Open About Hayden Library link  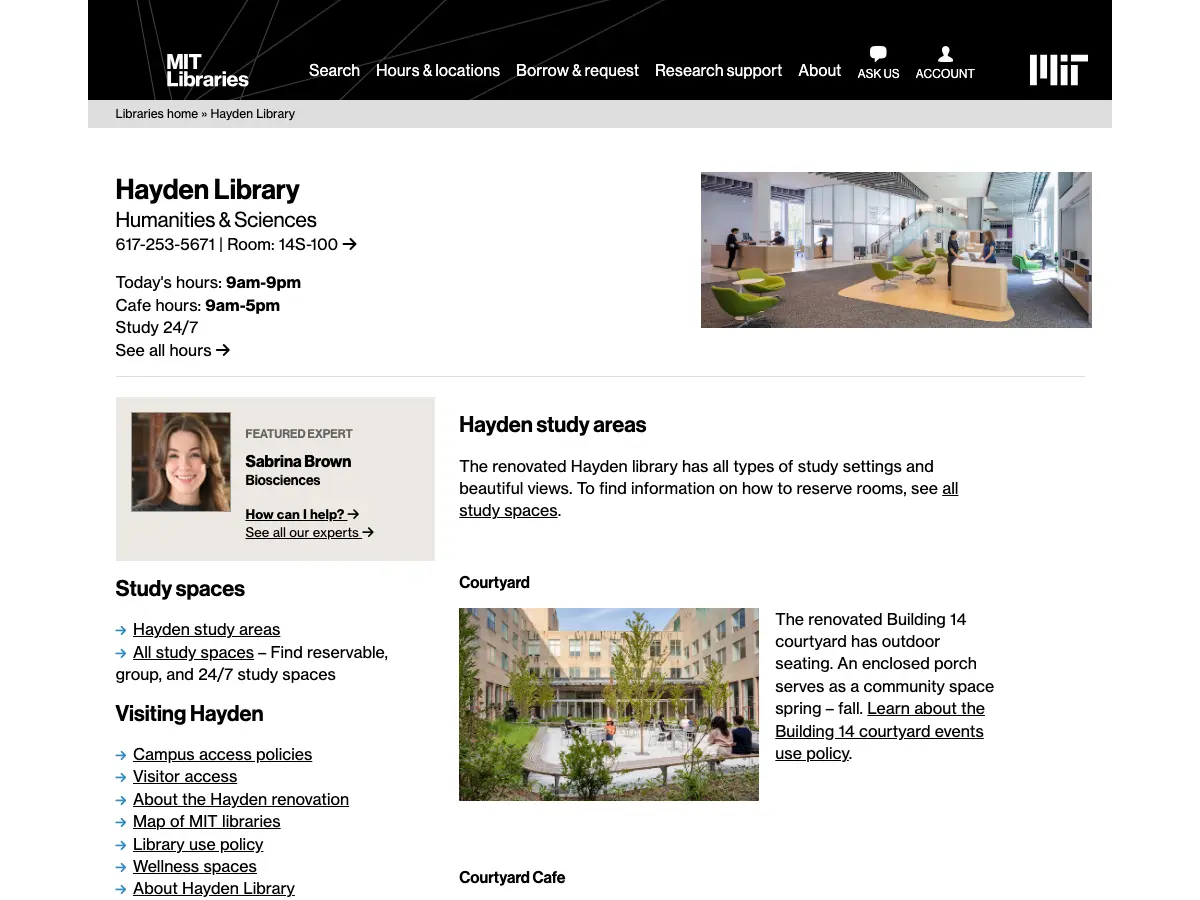pos(214,888)
